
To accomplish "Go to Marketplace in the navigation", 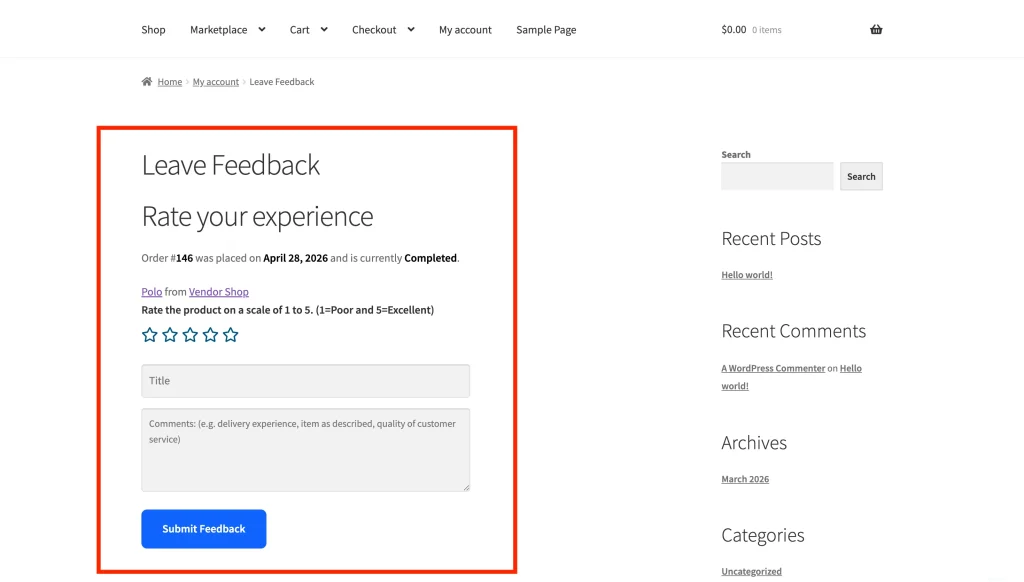I will pyautogui.click(x=219, y=29).
